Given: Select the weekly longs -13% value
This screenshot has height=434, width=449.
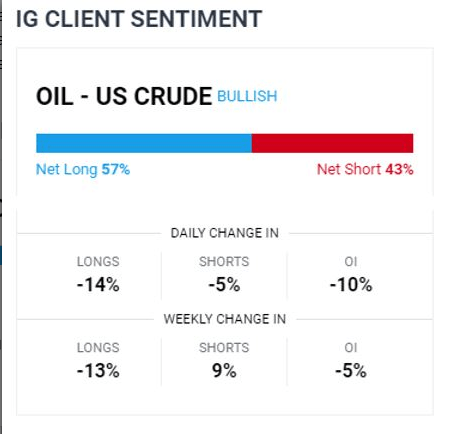Looking at the screenshot, I should [x=98, y=371].
